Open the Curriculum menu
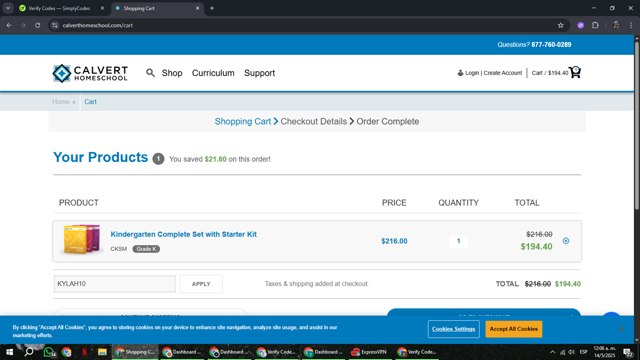The image size is (640, 360). 213,73
